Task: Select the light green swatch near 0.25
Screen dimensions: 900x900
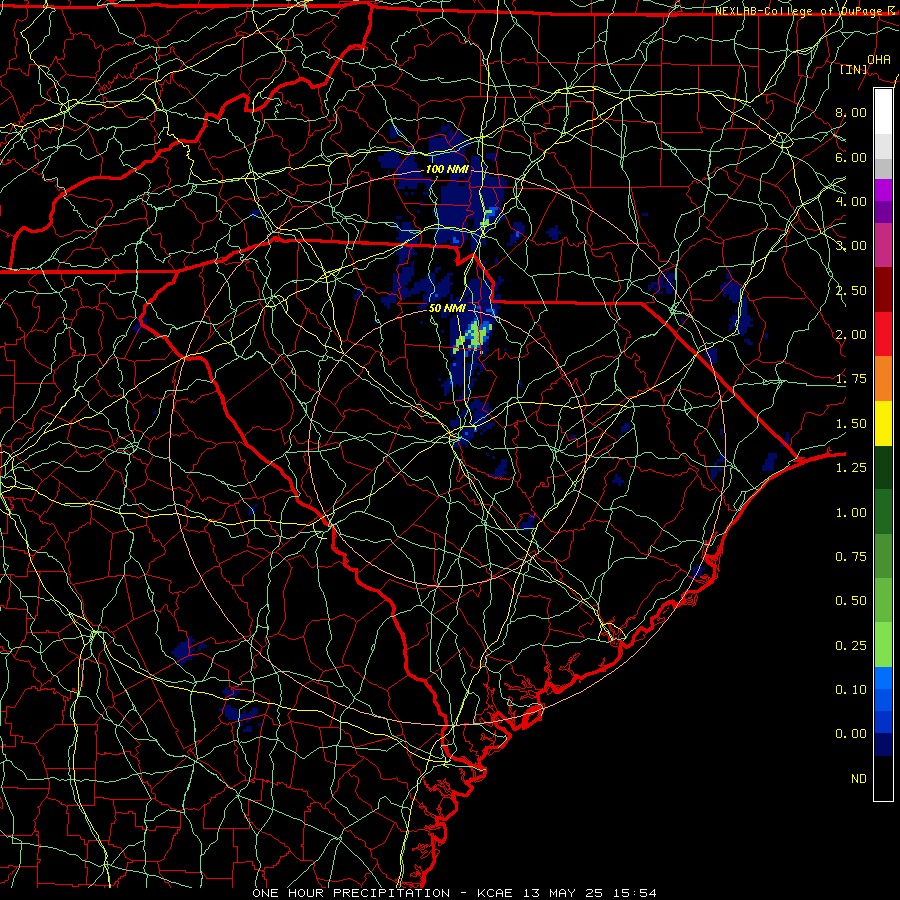Action: click(883, 645)
